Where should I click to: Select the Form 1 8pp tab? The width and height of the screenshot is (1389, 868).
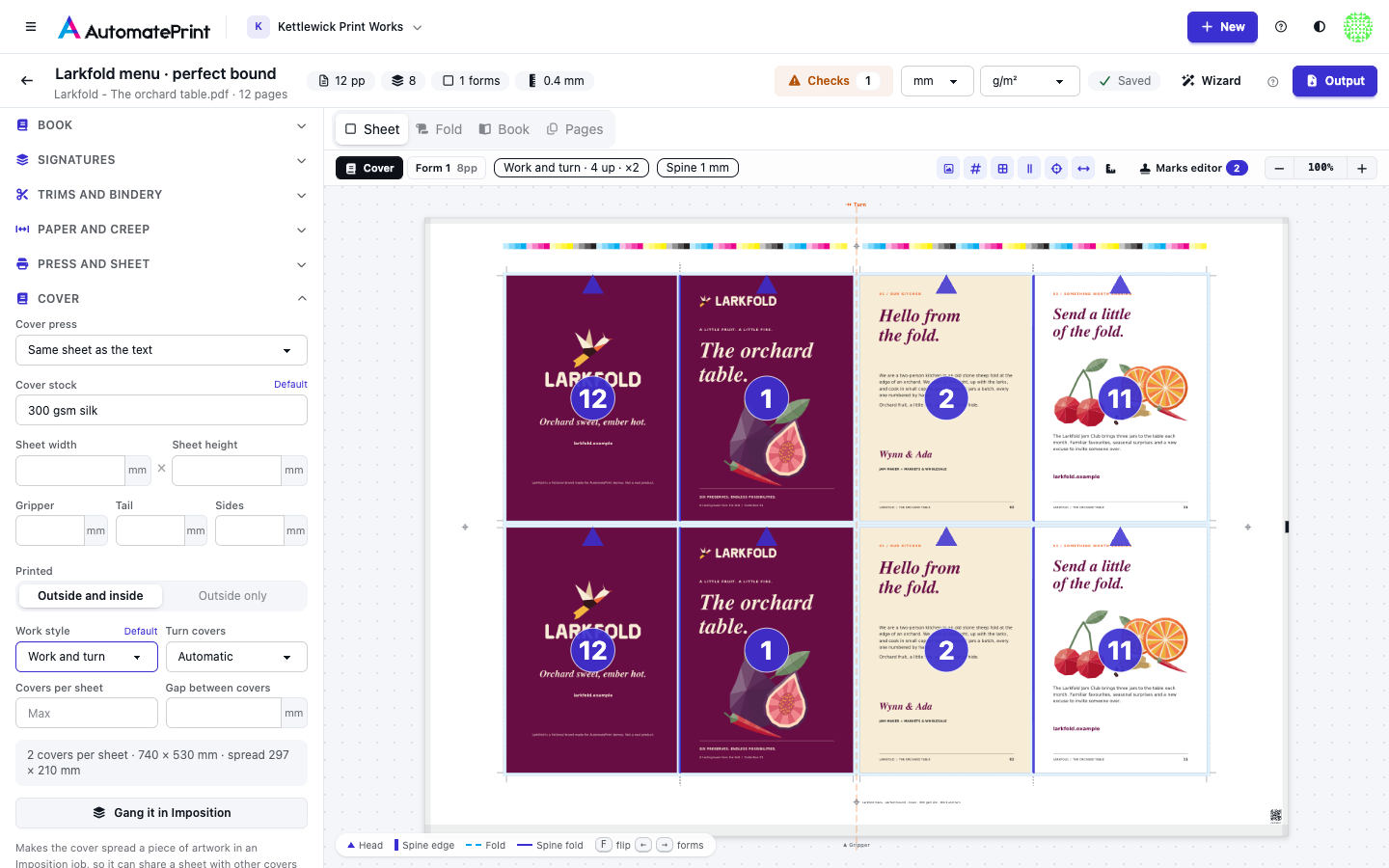(x=447, y=168)
